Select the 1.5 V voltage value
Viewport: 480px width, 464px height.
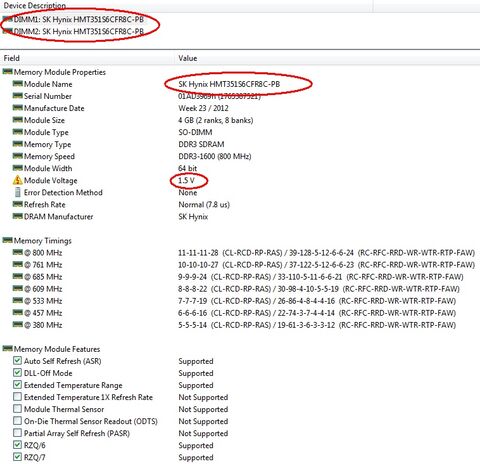point(186,180)
